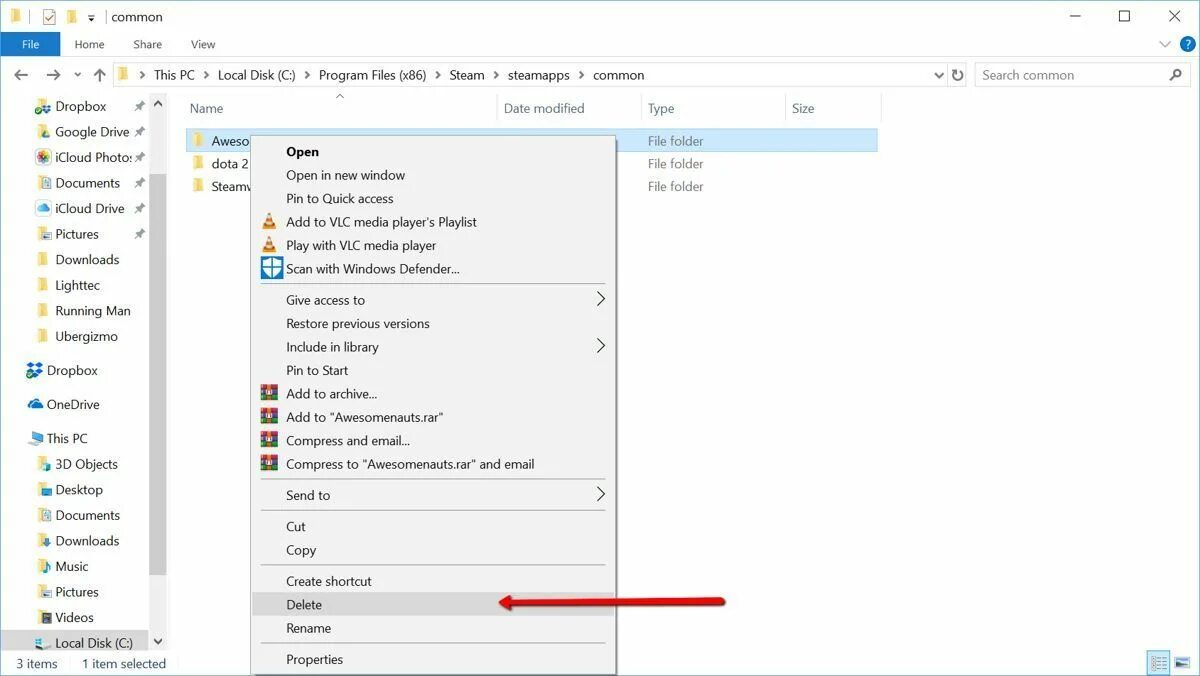
Task: Open iCloud Photos in the sidebar
Action: coord(93,157)
